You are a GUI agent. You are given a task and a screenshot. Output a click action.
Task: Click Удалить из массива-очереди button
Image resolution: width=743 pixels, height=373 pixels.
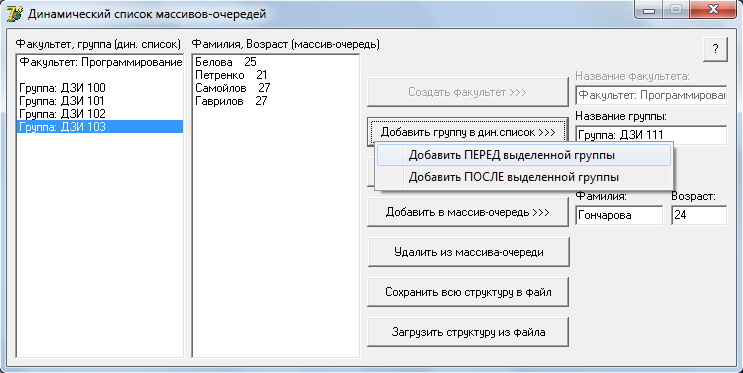coord(468,252)
